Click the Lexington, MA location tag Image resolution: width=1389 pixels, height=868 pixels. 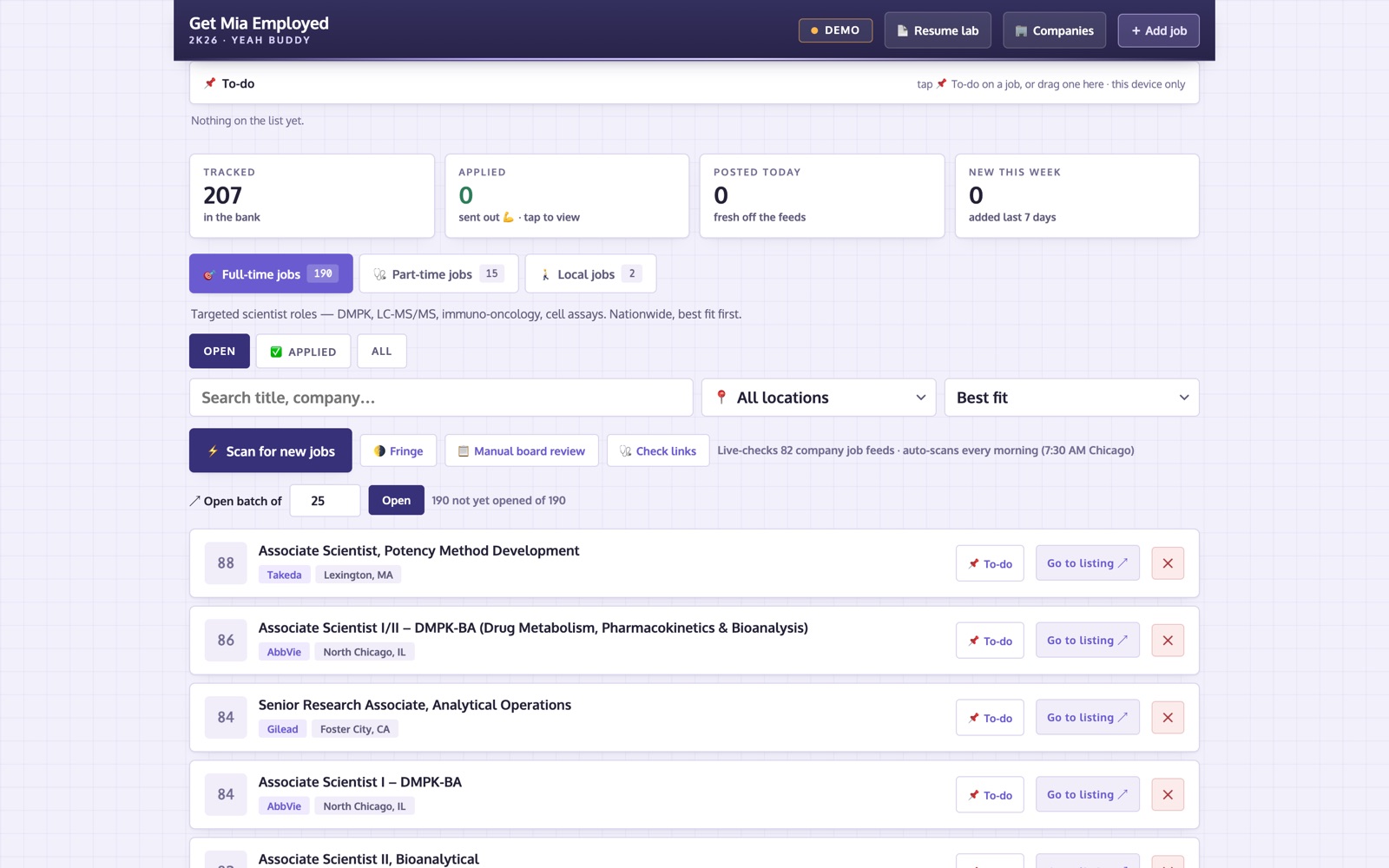[358, 575]
